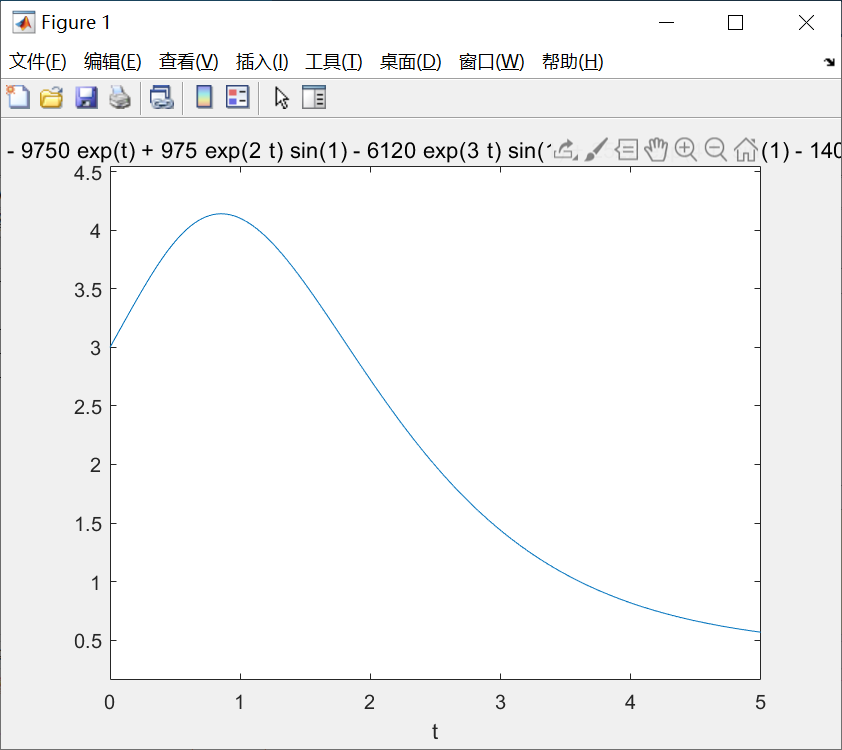The width and height of the screenshot is (842, 750).
Task: Insert a colorbar from the toolbar
Action: [204, 98]
